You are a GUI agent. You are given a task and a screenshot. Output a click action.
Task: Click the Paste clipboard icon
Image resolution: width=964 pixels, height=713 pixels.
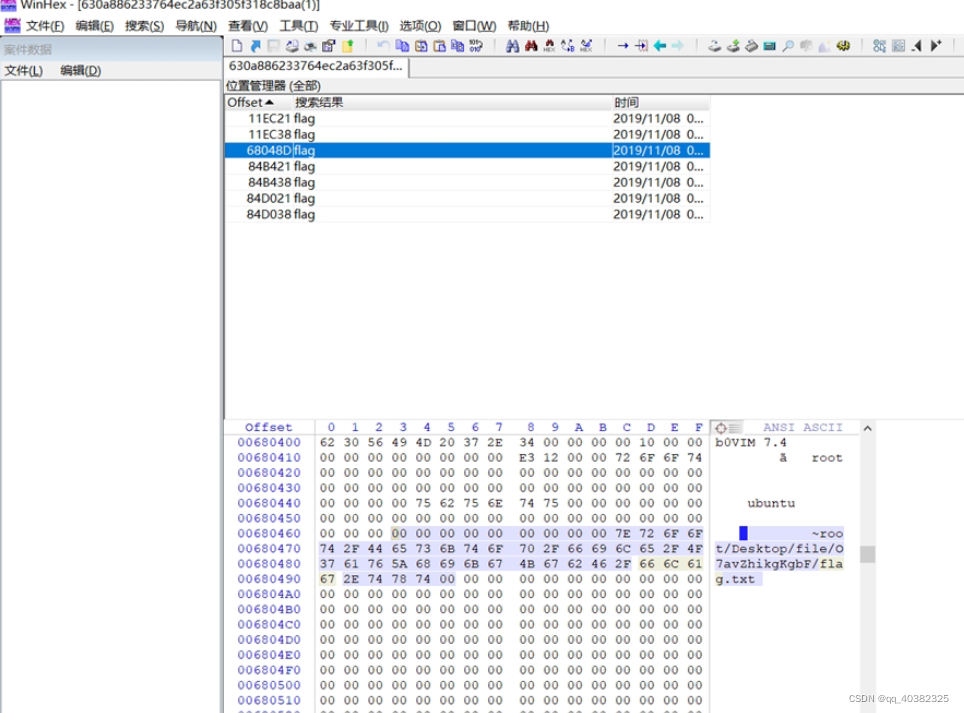coord(439,45)
